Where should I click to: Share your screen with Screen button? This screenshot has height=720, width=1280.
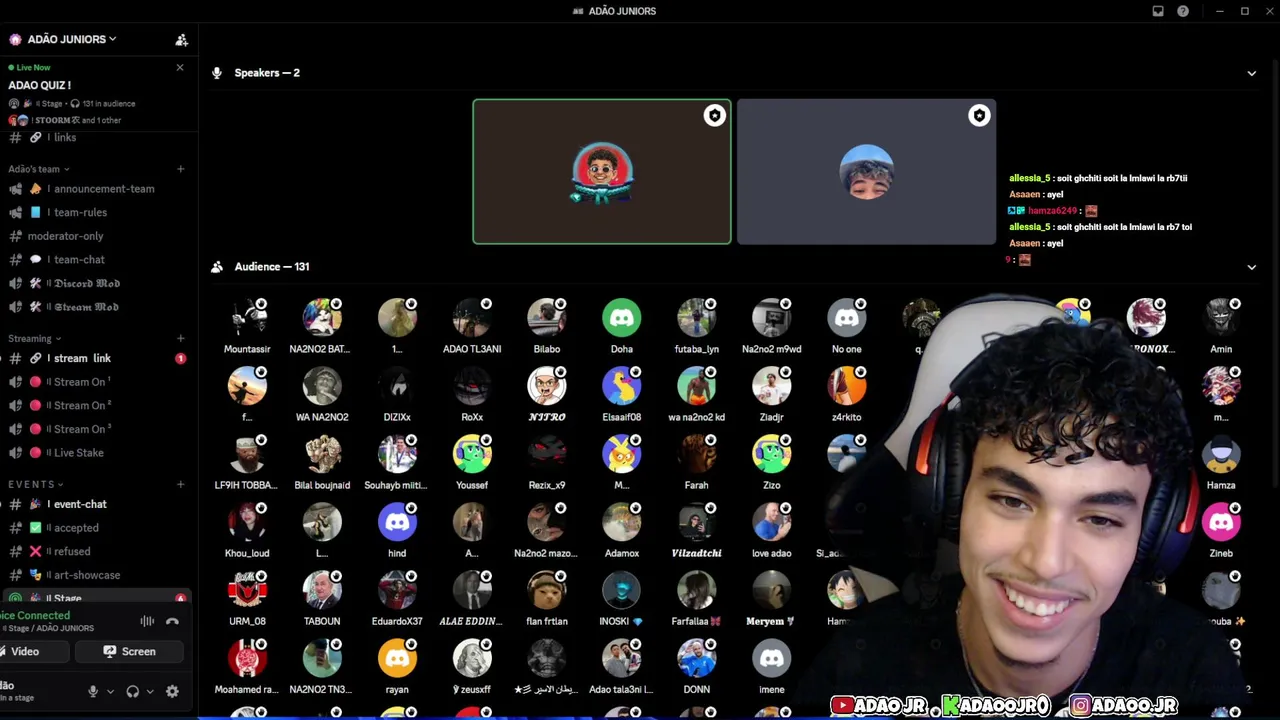coord(130,652)
